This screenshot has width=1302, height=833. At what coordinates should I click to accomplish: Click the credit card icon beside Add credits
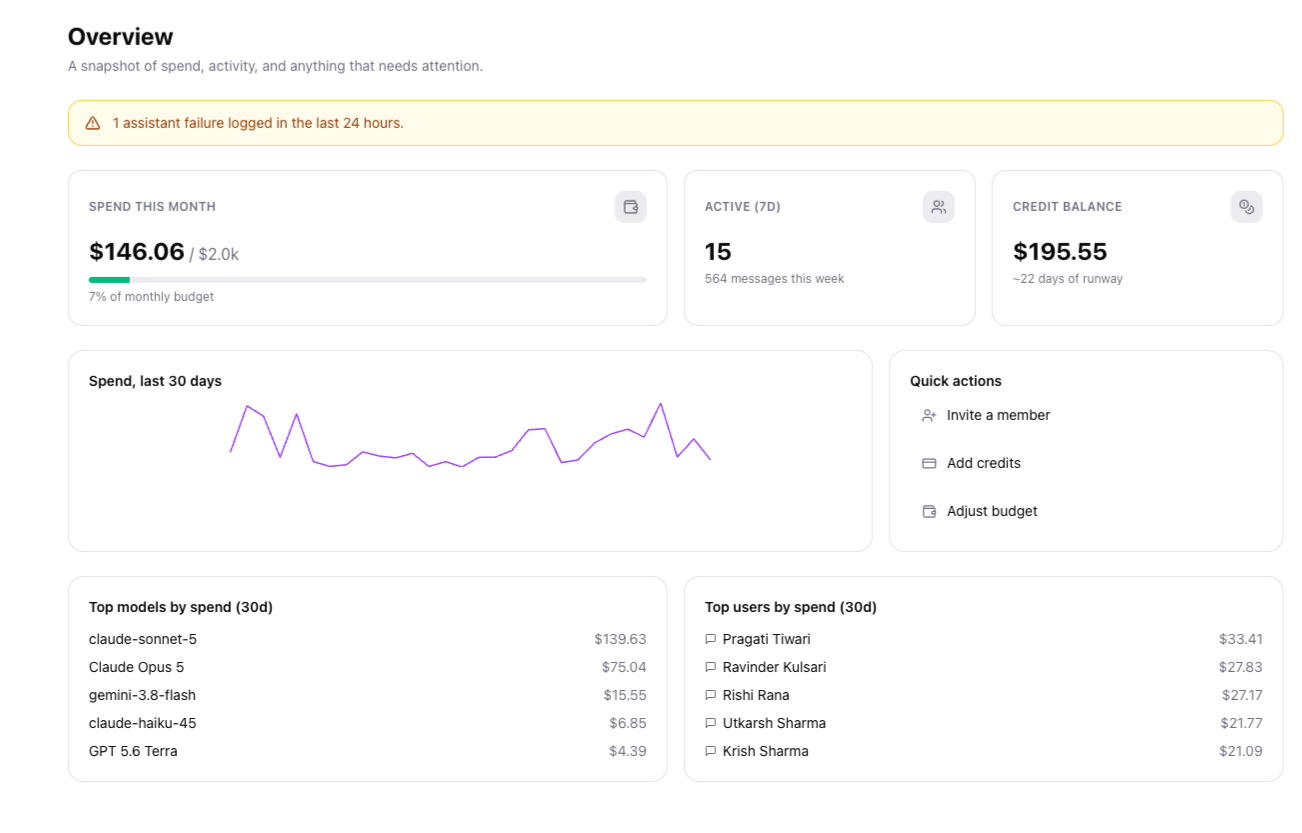pyautogui.click(x=929, y=463)
